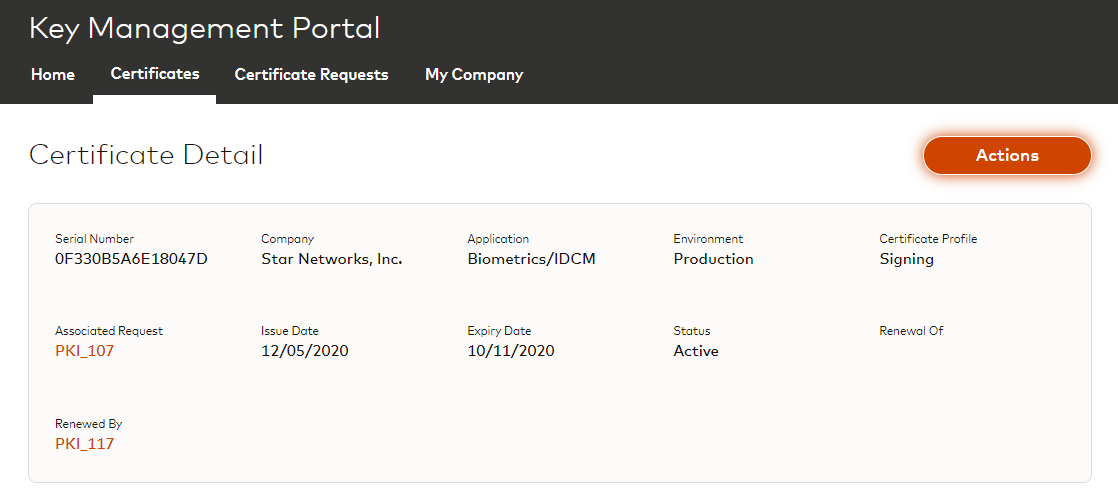Click company name Star Networks, Inc.
The image size is (1118, 492).
point(331,259)
